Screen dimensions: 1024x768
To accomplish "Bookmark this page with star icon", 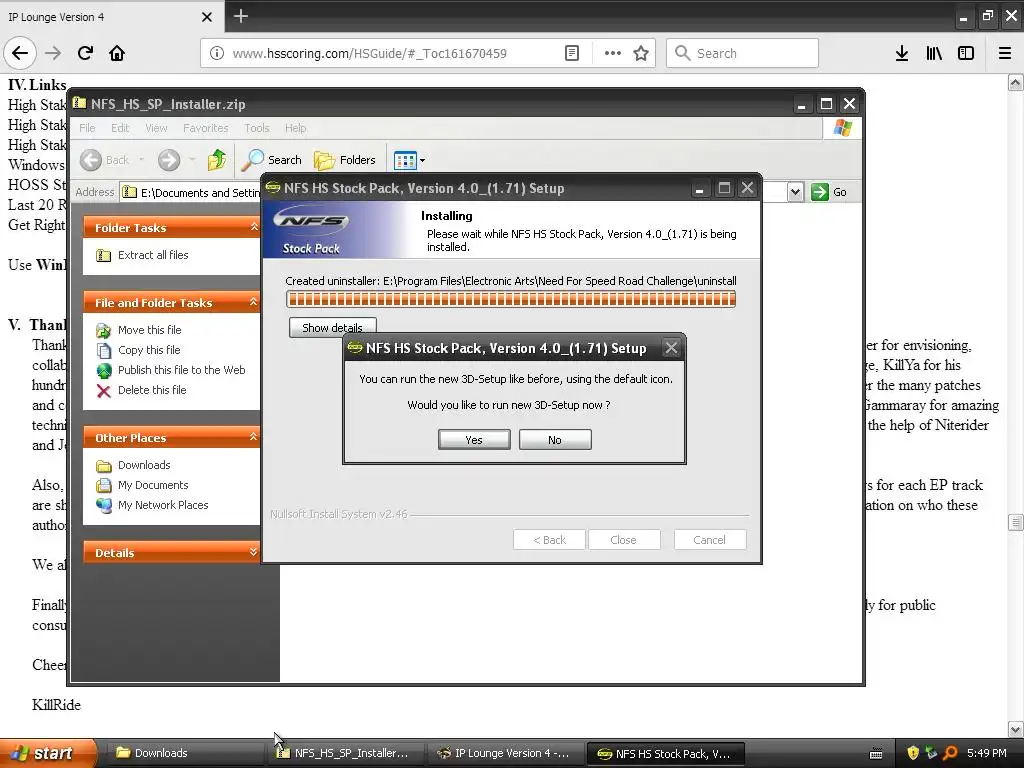I will pos(641,53).
